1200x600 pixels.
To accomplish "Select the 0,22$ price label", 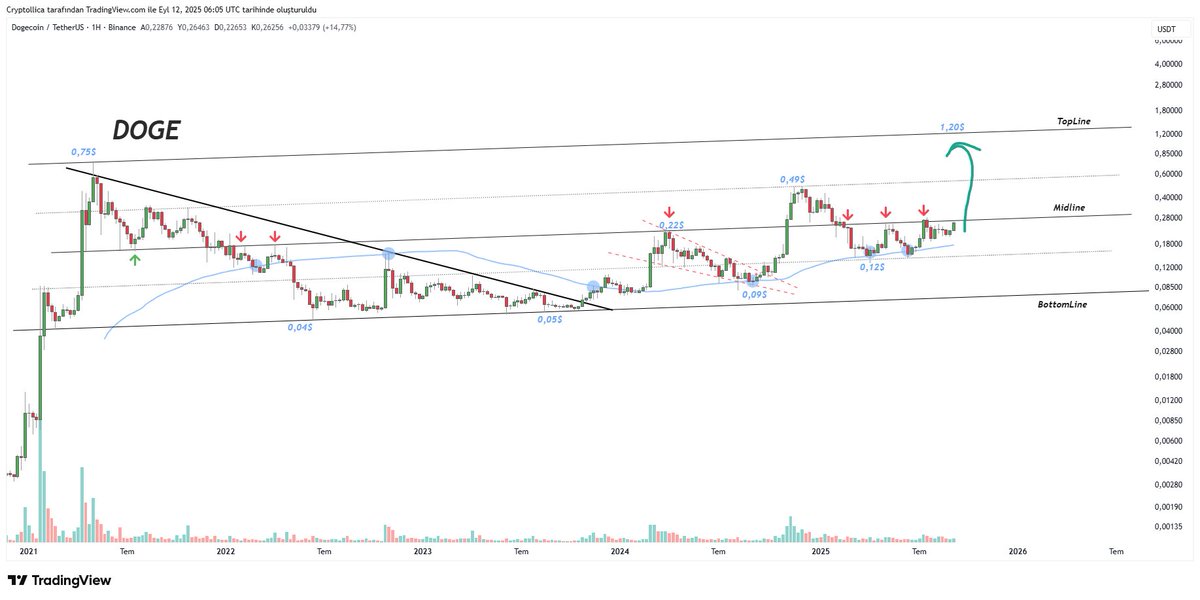I will click(670, 226).
